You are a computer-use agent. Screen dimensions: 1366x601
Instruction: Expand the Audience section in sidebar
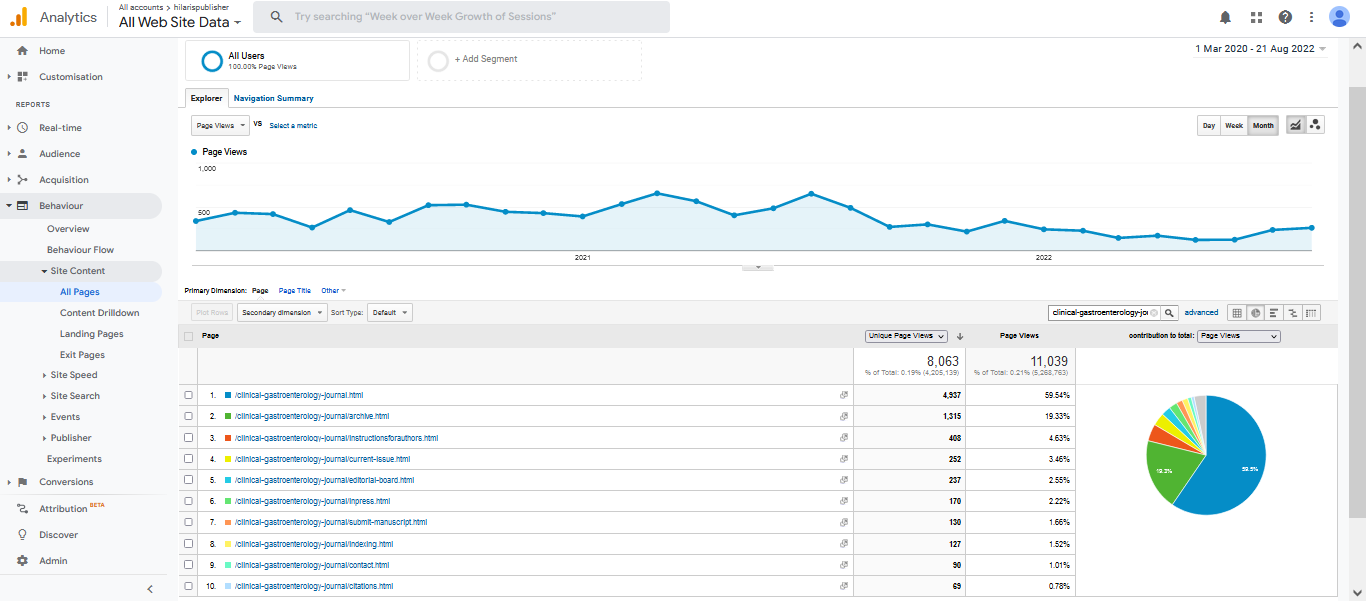[59, 154]
